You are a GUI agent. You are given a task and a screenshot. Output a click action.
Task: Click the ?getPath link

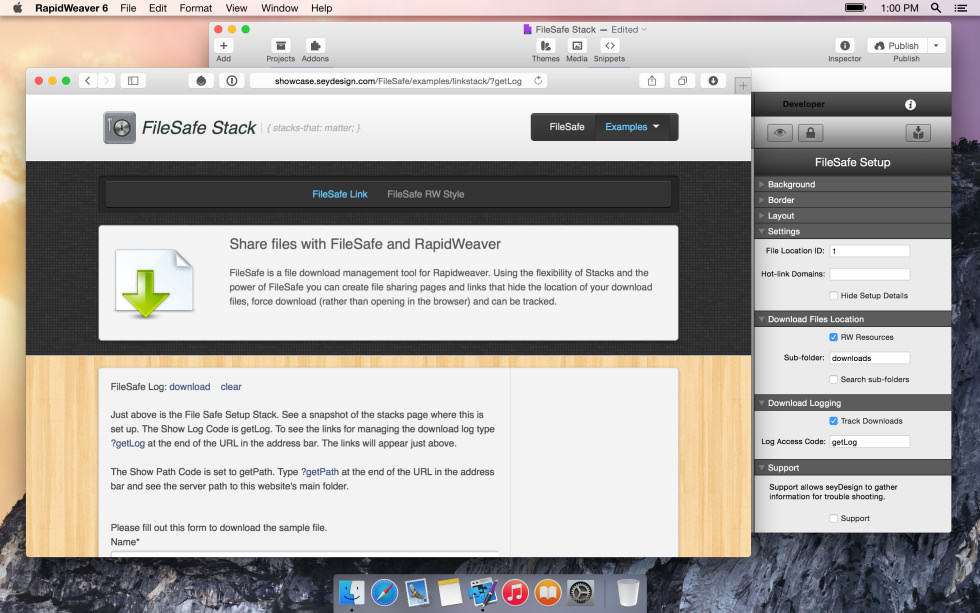[320, 472]
